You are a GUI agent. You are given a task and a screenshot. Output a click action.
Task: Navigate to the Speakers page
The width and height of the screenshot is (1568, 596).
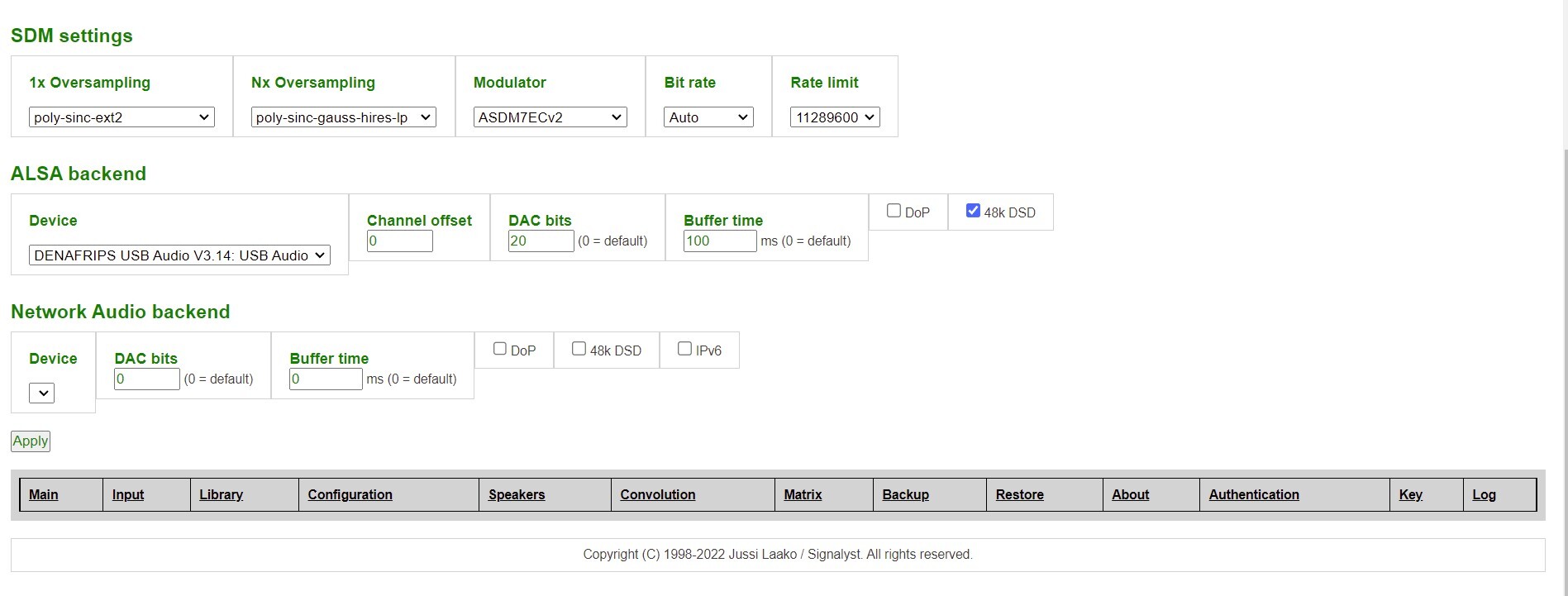pos(517,494)
